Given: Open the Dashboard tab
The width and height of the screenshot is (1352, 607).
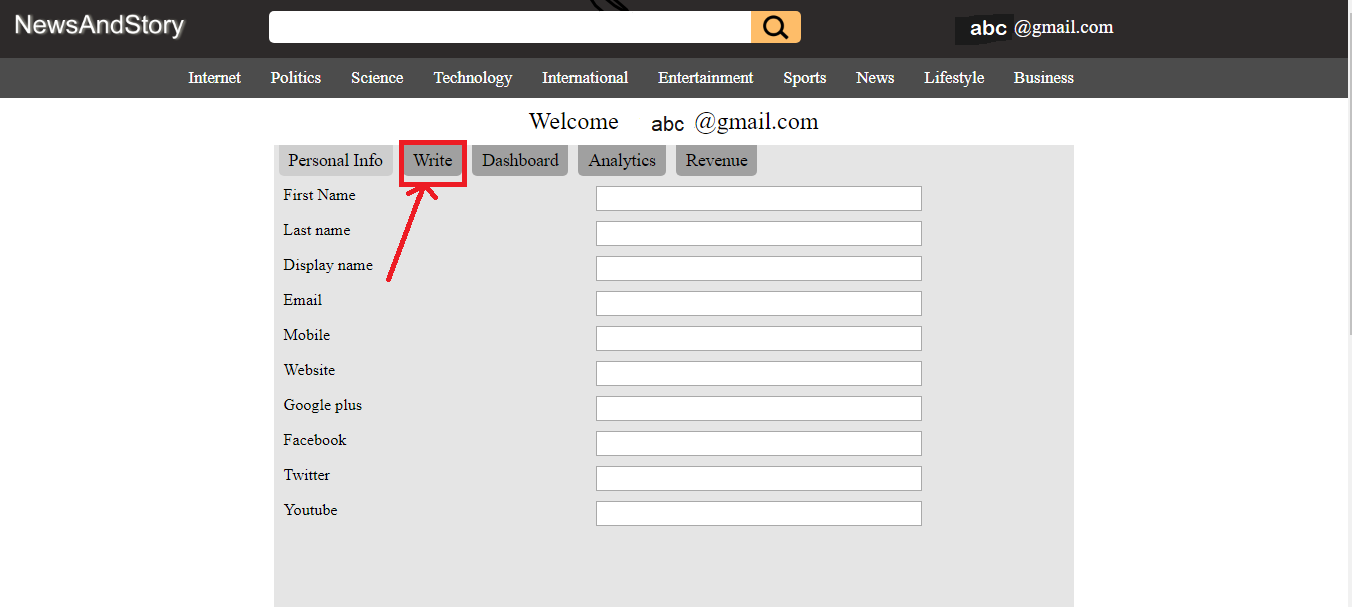Looking at the screenshot, I should click(520, 161).
